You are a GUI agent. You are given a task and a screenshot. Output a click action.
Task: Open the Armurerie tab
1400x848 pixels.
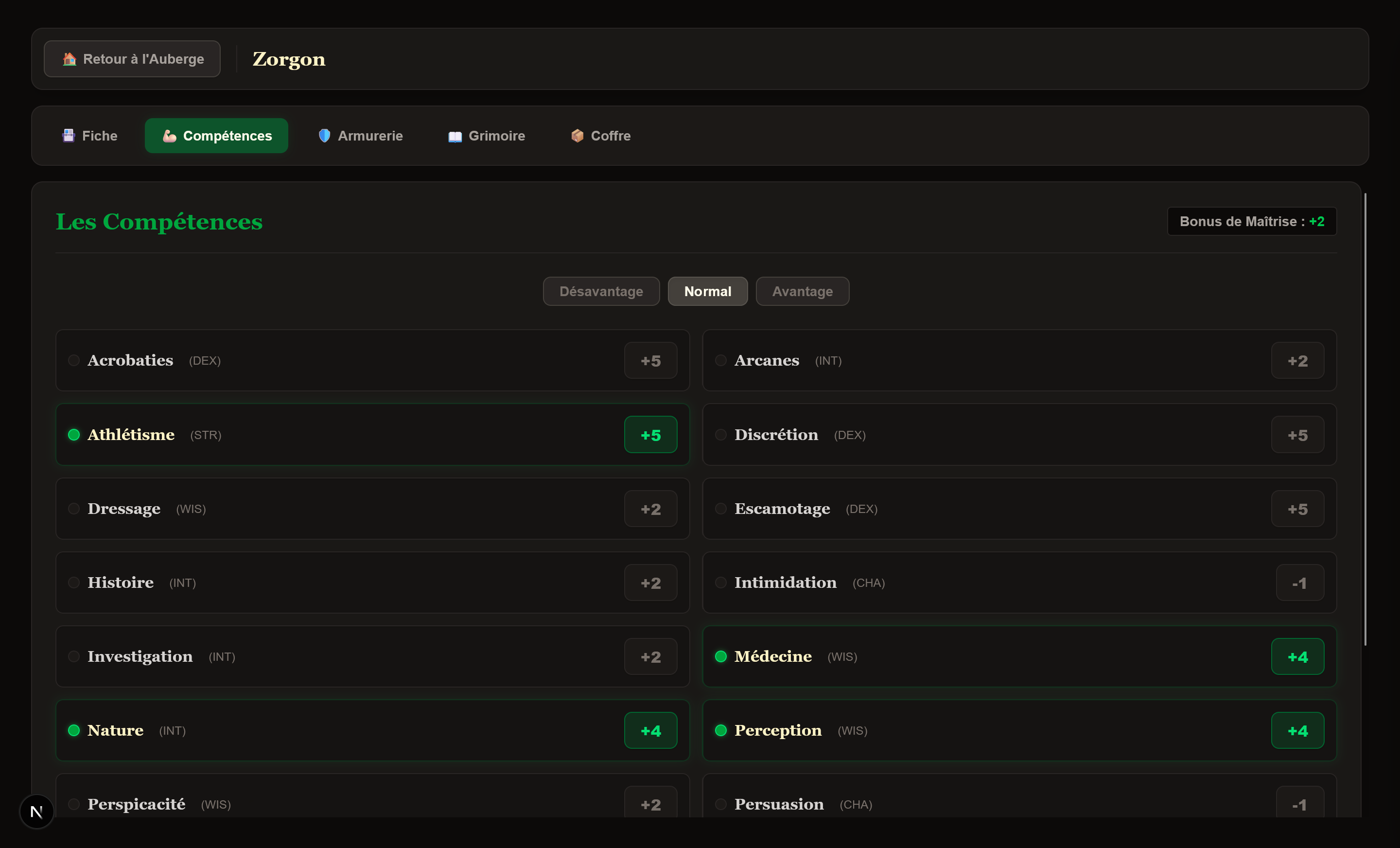[x=360, y=135]
